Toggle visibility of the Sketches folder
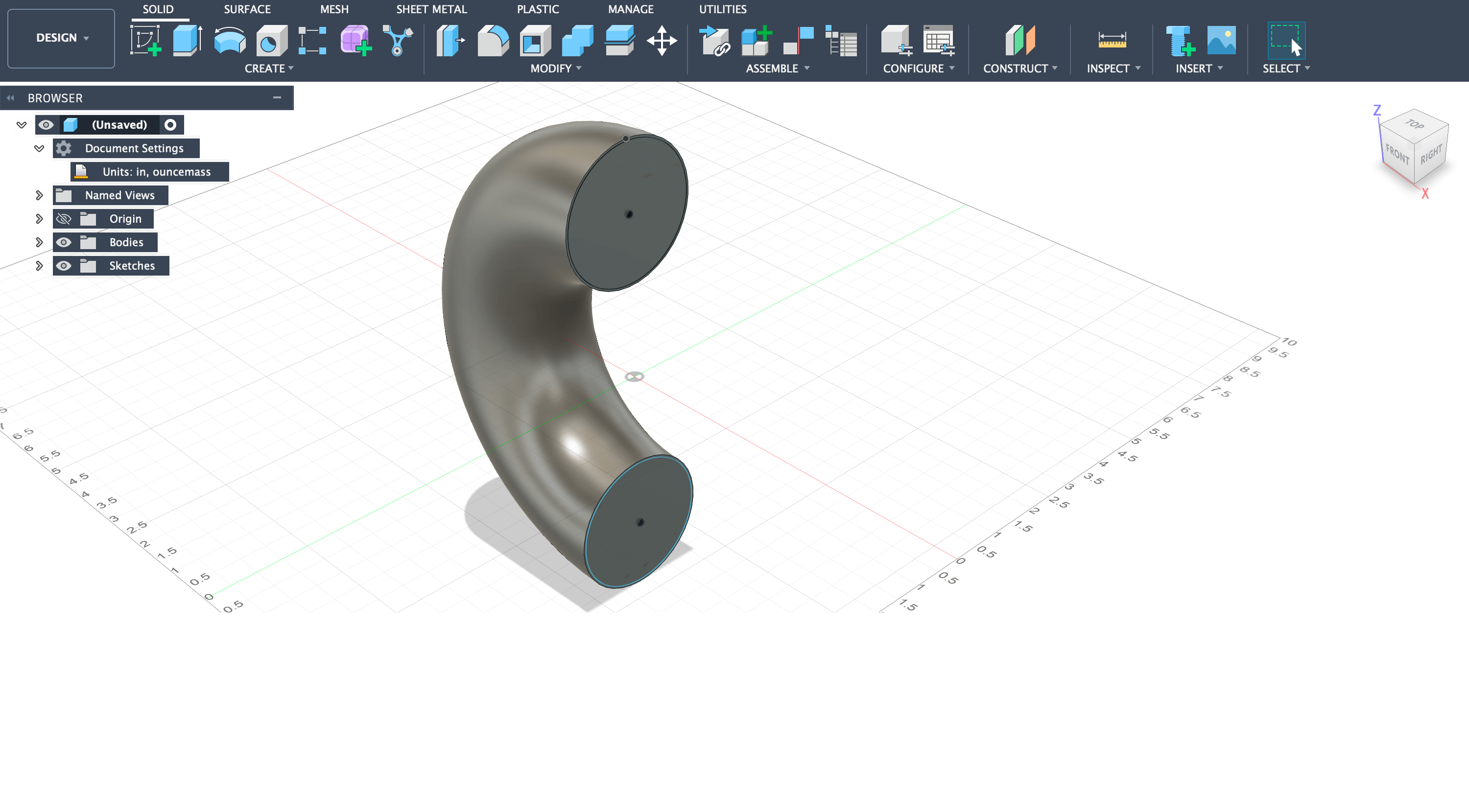The width and height of the screenshot is (1469, 812). pos(63,266)
